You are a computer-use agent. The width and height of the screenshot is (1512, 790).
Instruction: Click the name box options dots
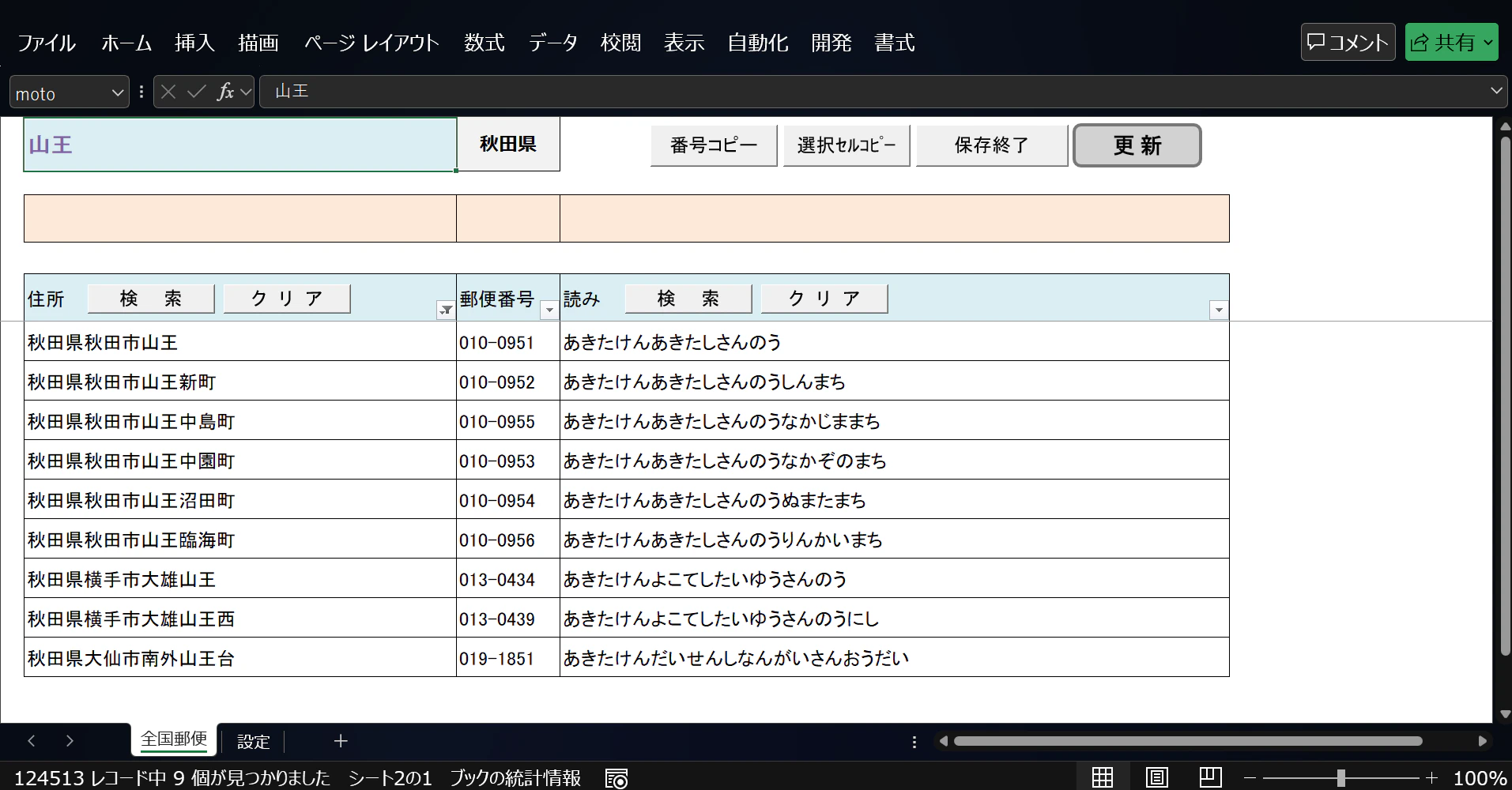pyautogui.click(x=141, y=92)
